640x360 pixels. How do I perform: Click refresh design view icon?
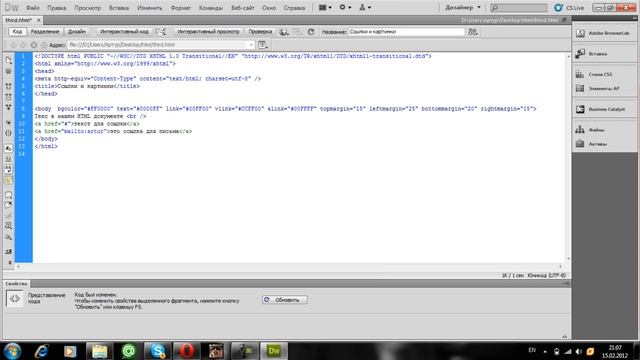(311, 31)
